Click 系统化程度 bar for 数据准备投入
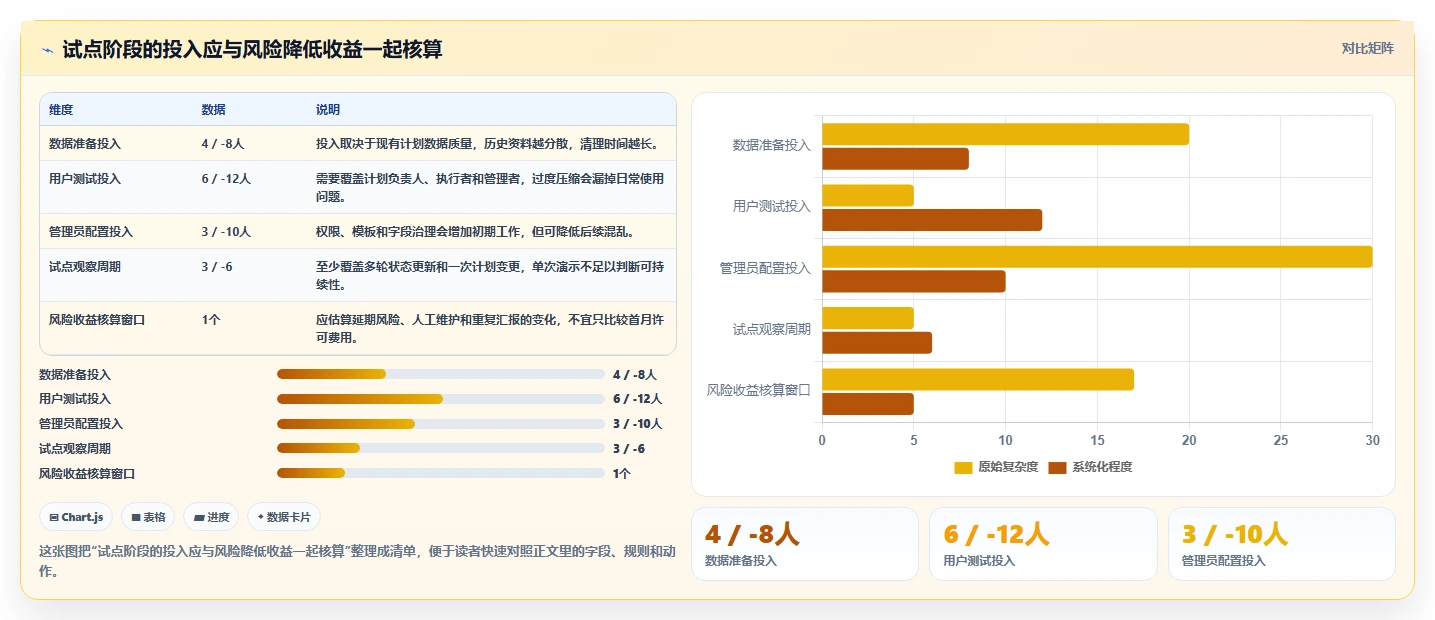 [895, 158]
